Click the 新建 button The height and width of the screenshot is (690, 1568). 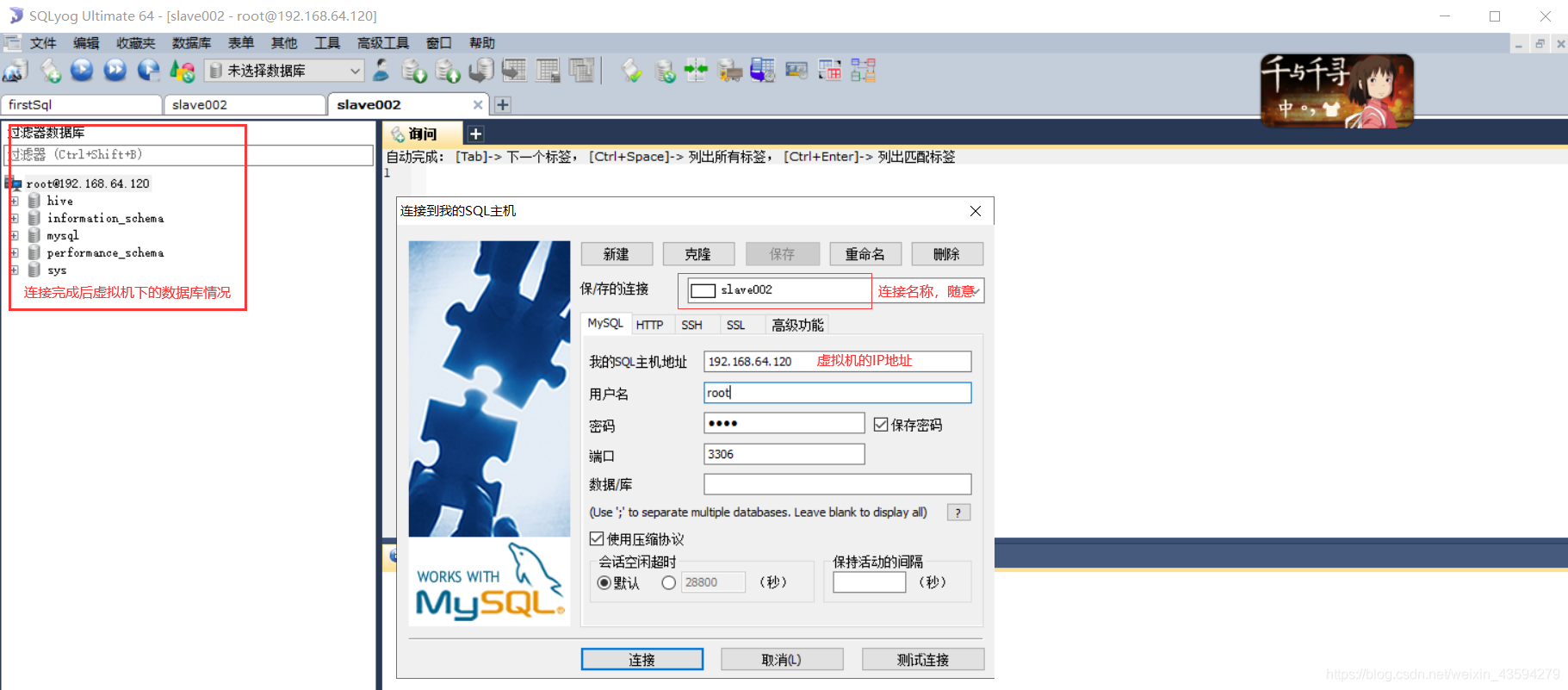point(616,254)
